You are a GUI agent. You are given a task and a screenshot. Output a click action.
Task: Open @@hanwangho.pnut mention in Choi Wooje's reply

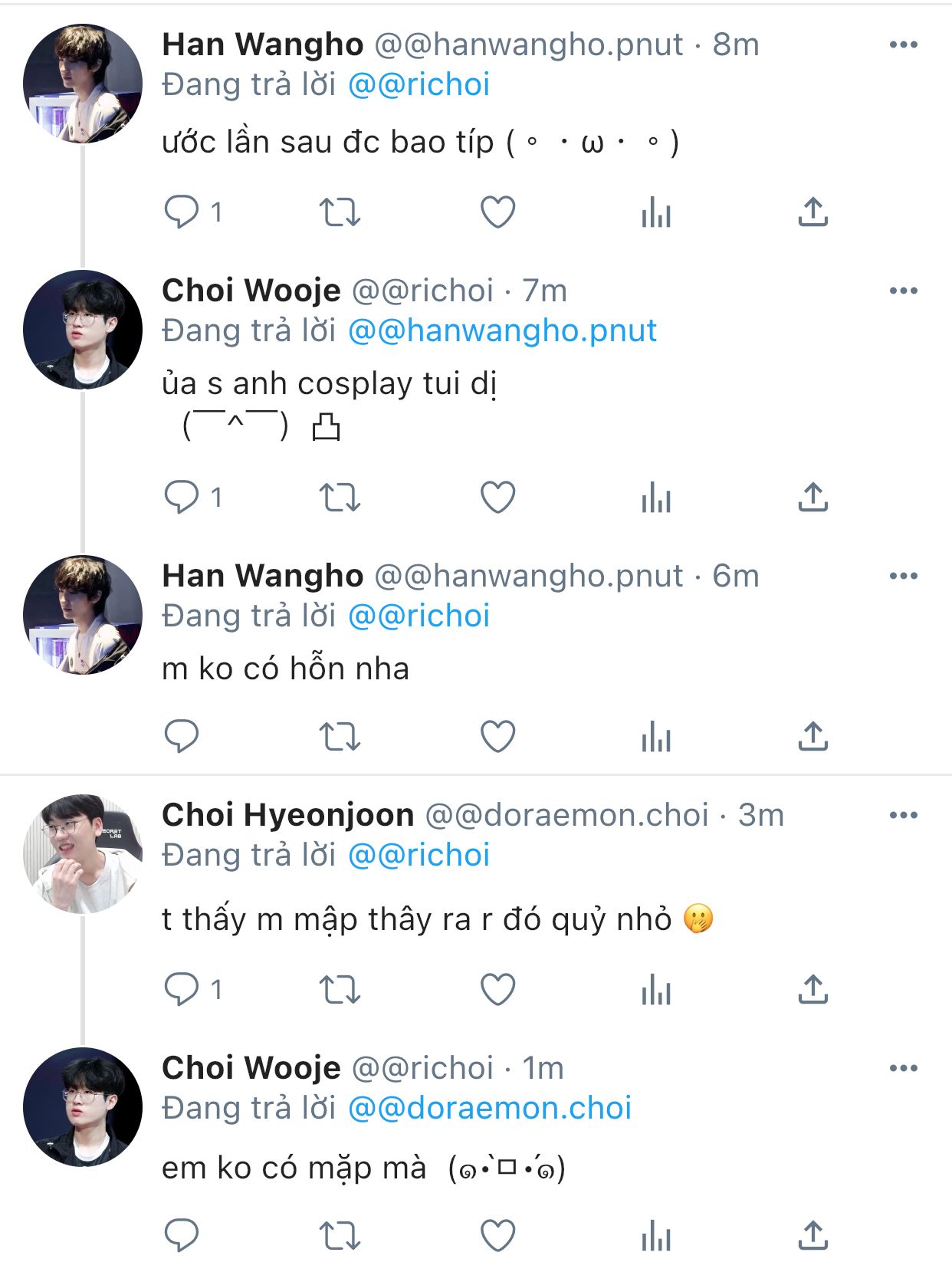pos(502,331)
